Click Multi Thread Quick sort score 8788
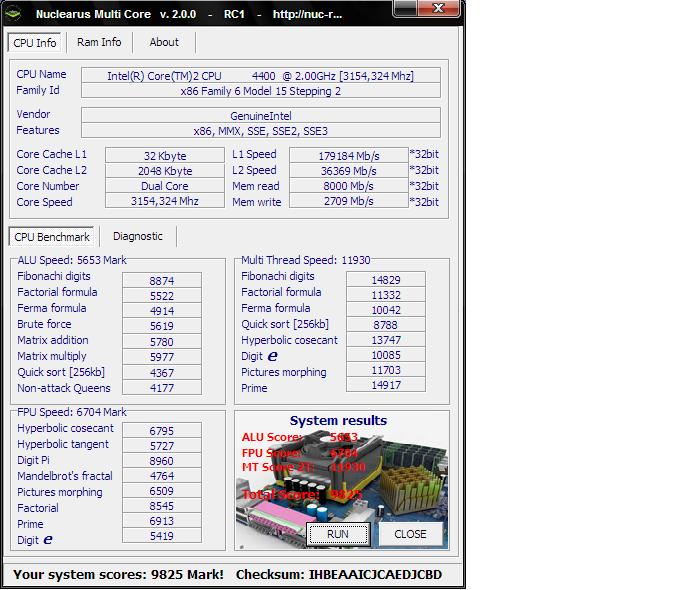The image size is (700, 590). point(386,324)
